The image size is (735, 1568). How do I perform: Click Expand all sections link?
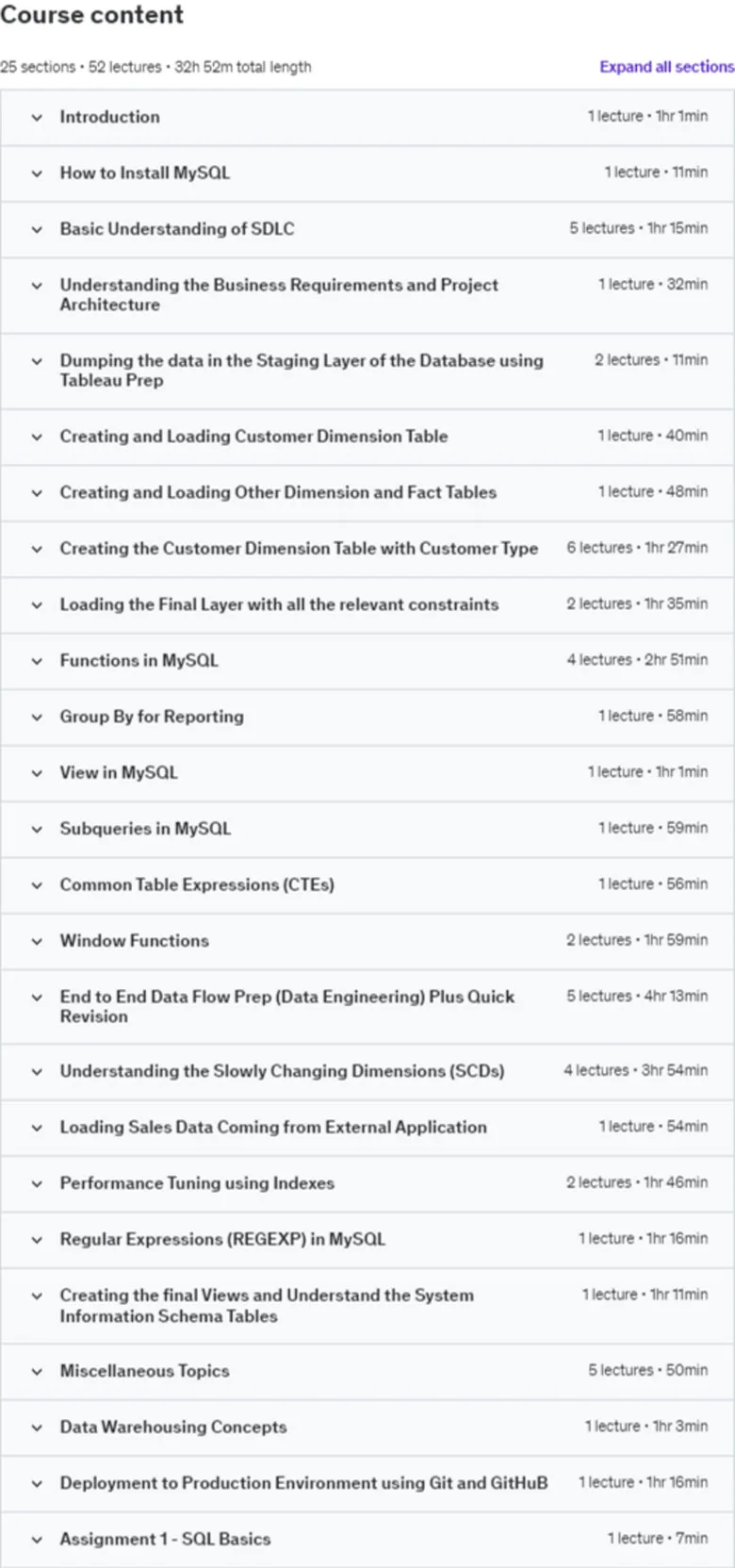[x=666, y=67]
